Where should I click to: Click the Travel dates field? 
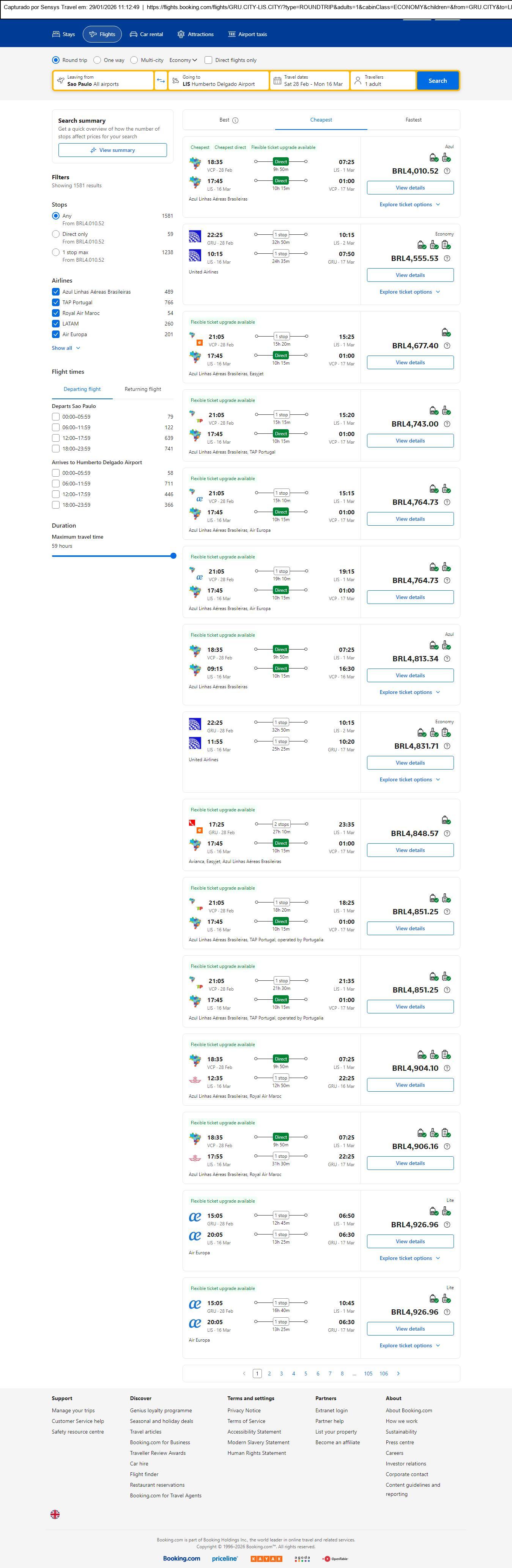[x=309, y=81]
